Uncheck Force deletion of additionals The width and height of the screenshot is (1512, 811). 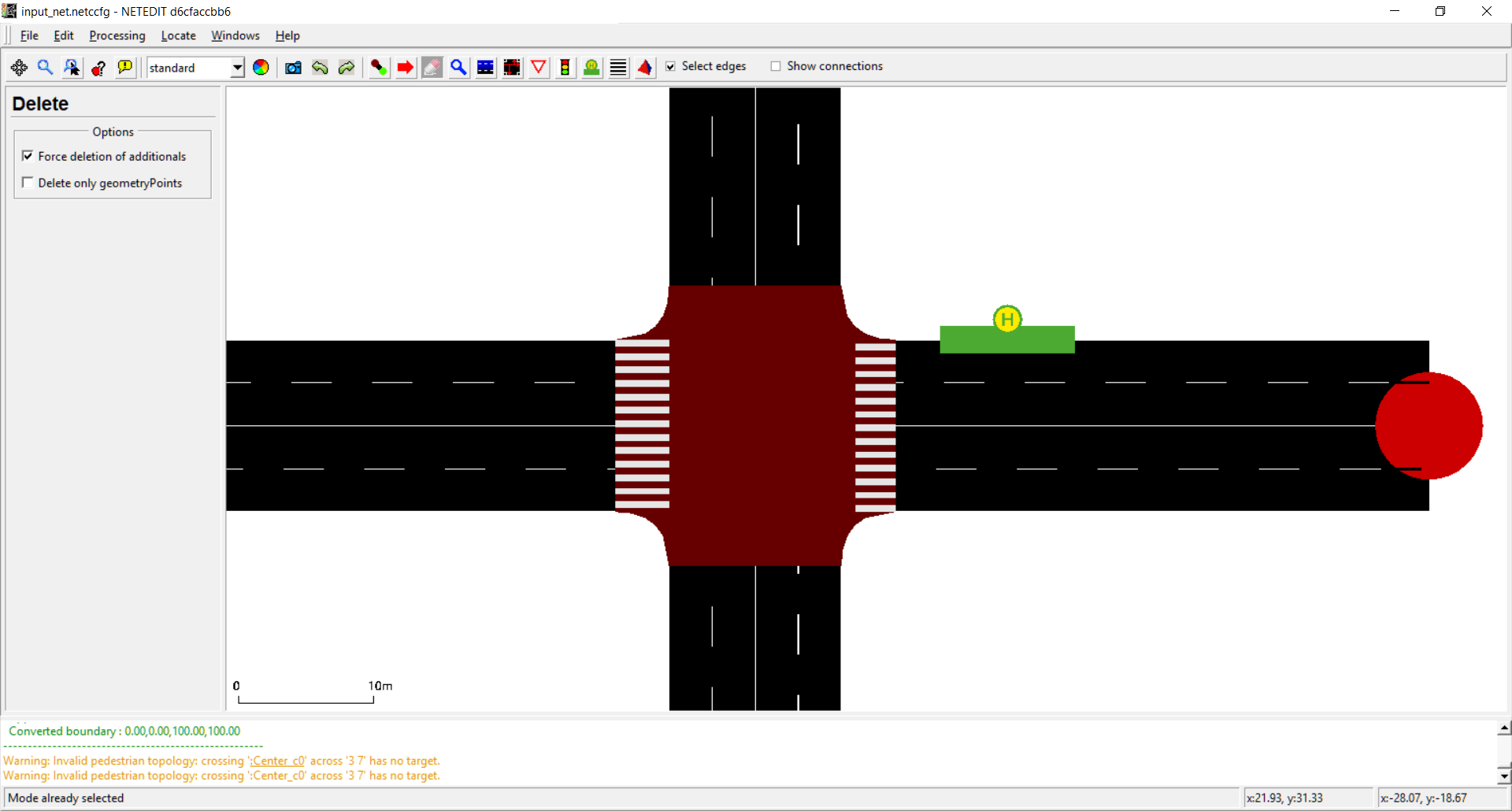pyautogui.click(x=28, y=156)
